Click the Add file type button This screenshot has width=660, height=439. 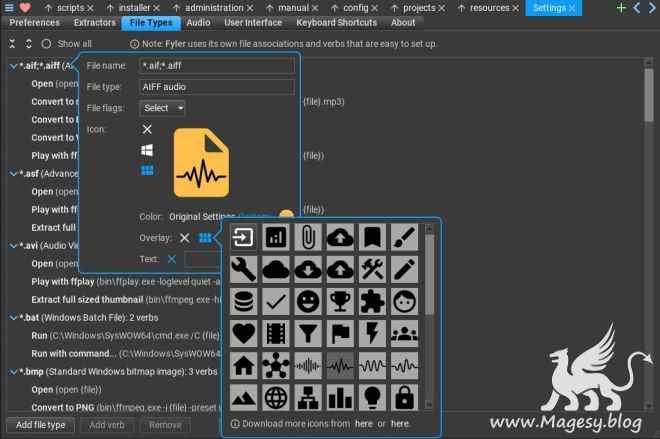tap(40, 425)
